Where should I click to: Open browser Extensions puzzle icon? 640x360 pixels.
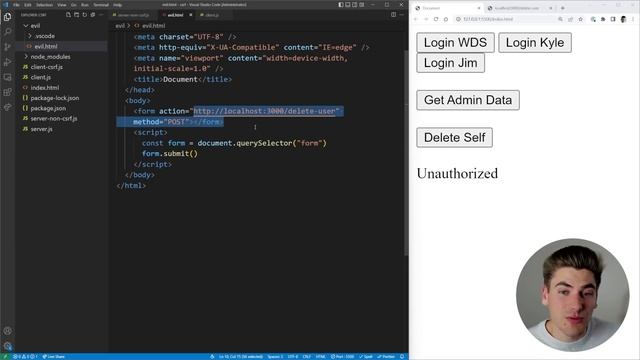[x=603, y=19]
